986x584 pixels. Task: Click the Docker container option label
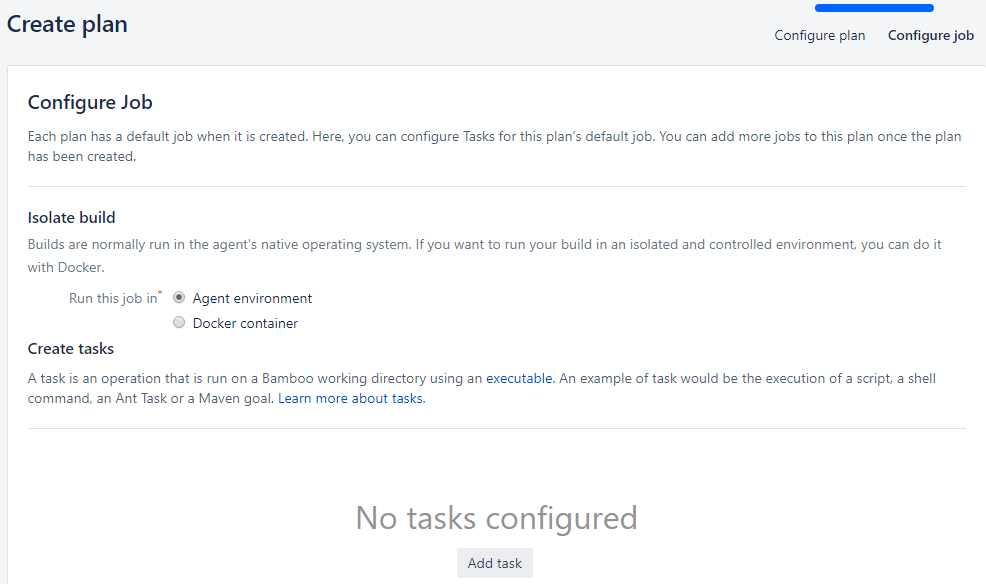click(244, 322)
